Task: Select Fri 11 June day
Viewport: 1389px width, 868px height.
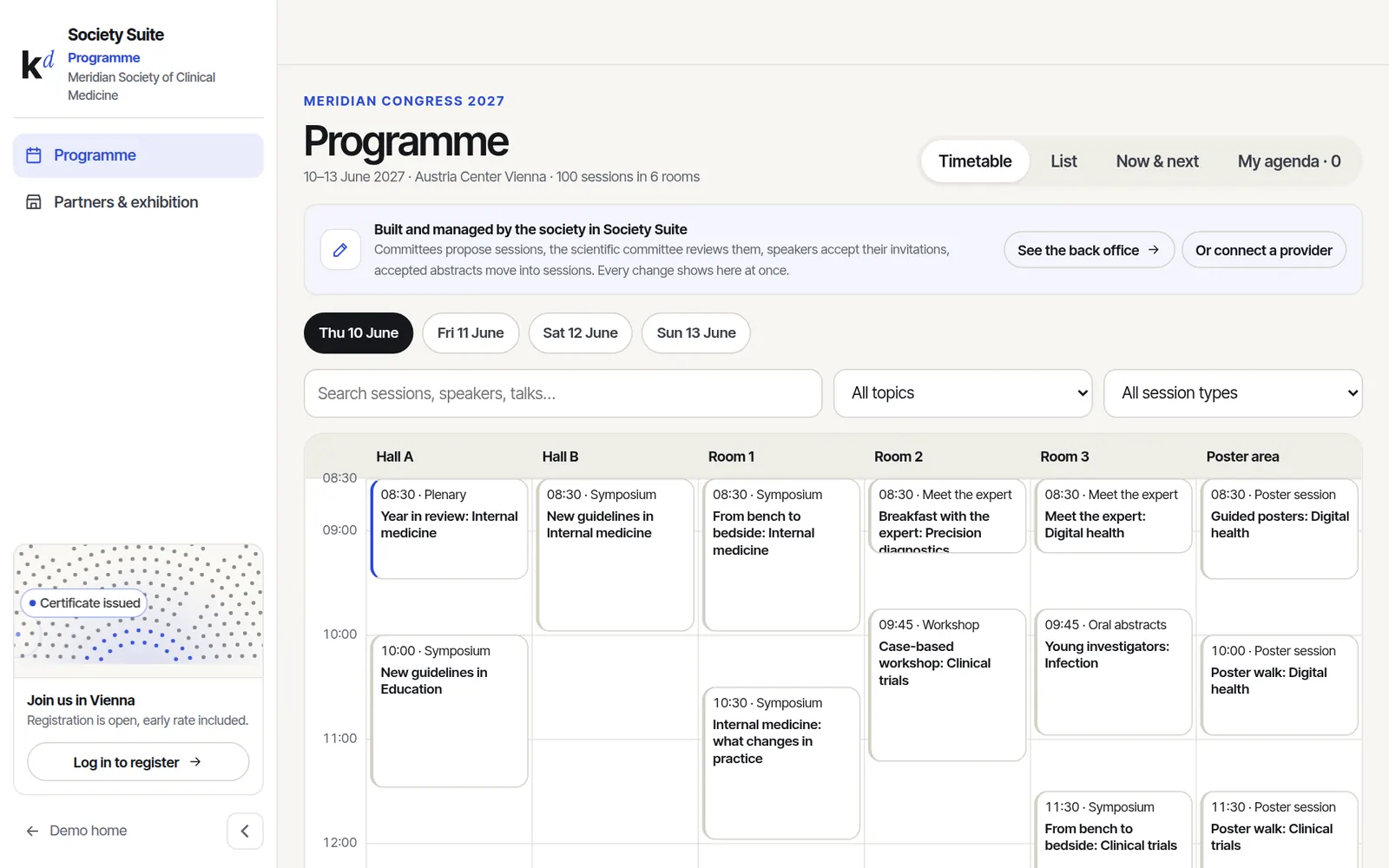Action: (471, 333)
